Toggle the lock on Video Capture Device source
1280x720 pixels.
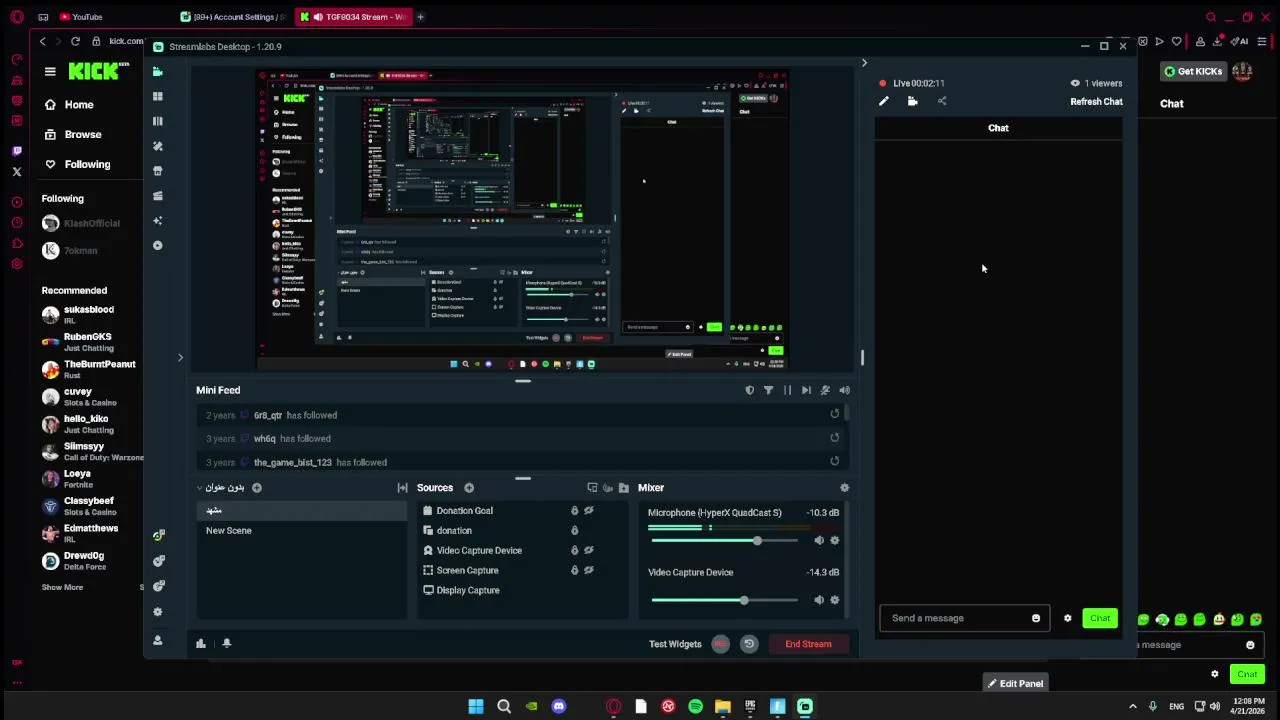click(x=574, y=550)
